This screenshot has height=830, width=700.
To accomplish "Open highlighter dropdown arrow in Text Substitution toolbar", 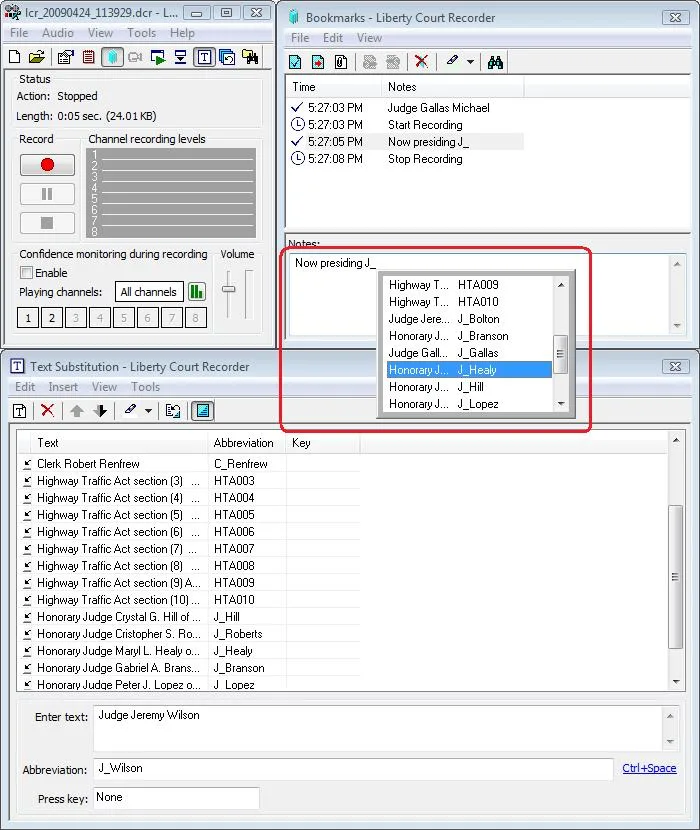I will click(x=148, y=411).
